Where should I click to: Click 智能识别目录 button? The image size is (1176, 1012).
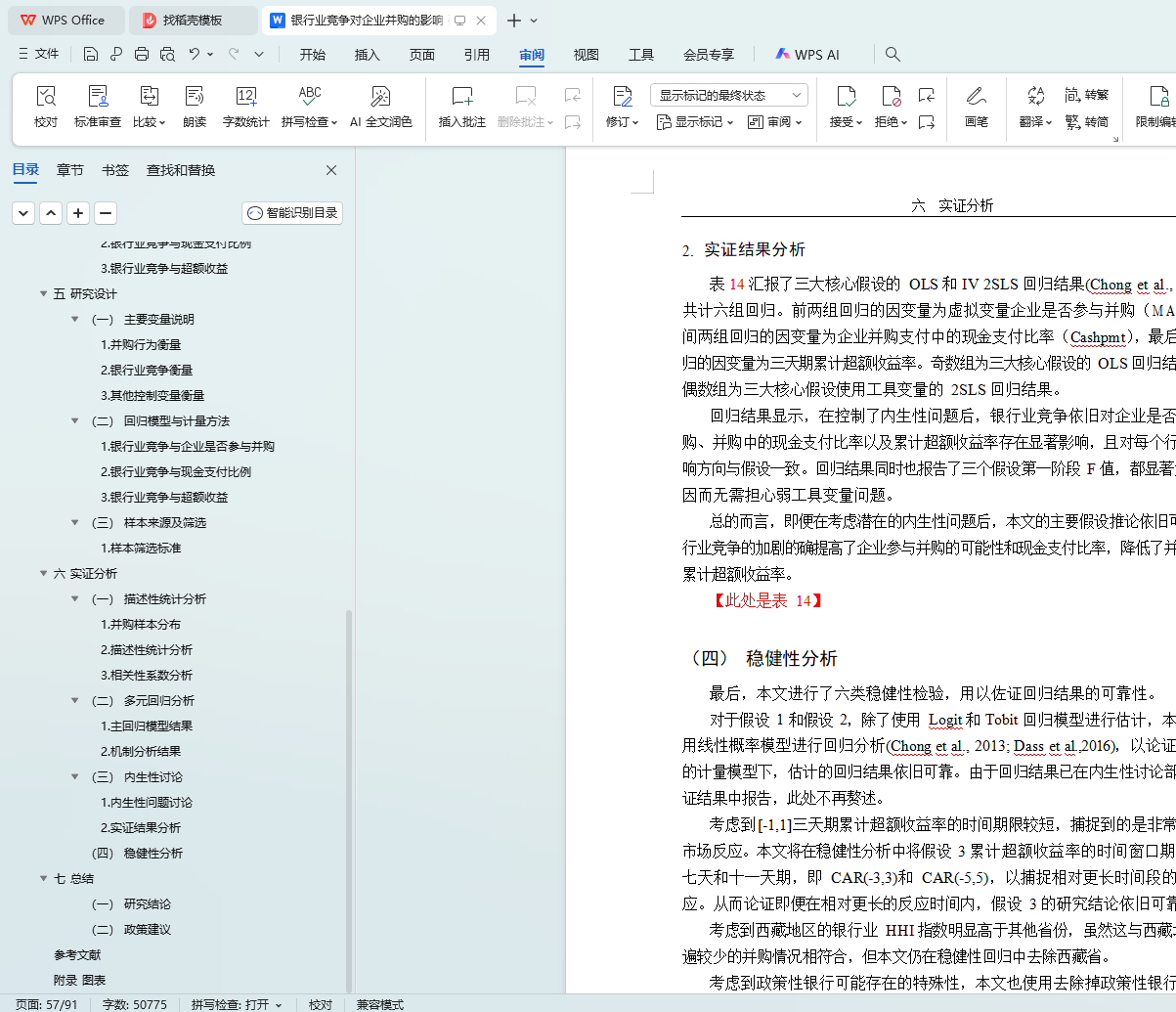[292, 213]
